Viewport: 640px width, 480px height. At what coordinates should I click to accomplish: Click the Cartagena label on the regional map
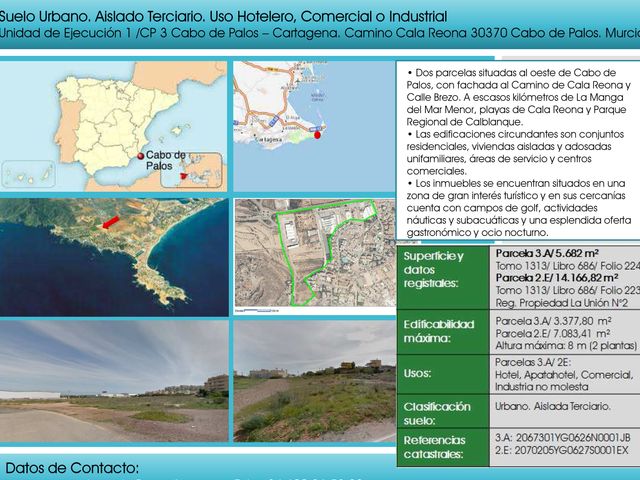(x=270, y=142)
